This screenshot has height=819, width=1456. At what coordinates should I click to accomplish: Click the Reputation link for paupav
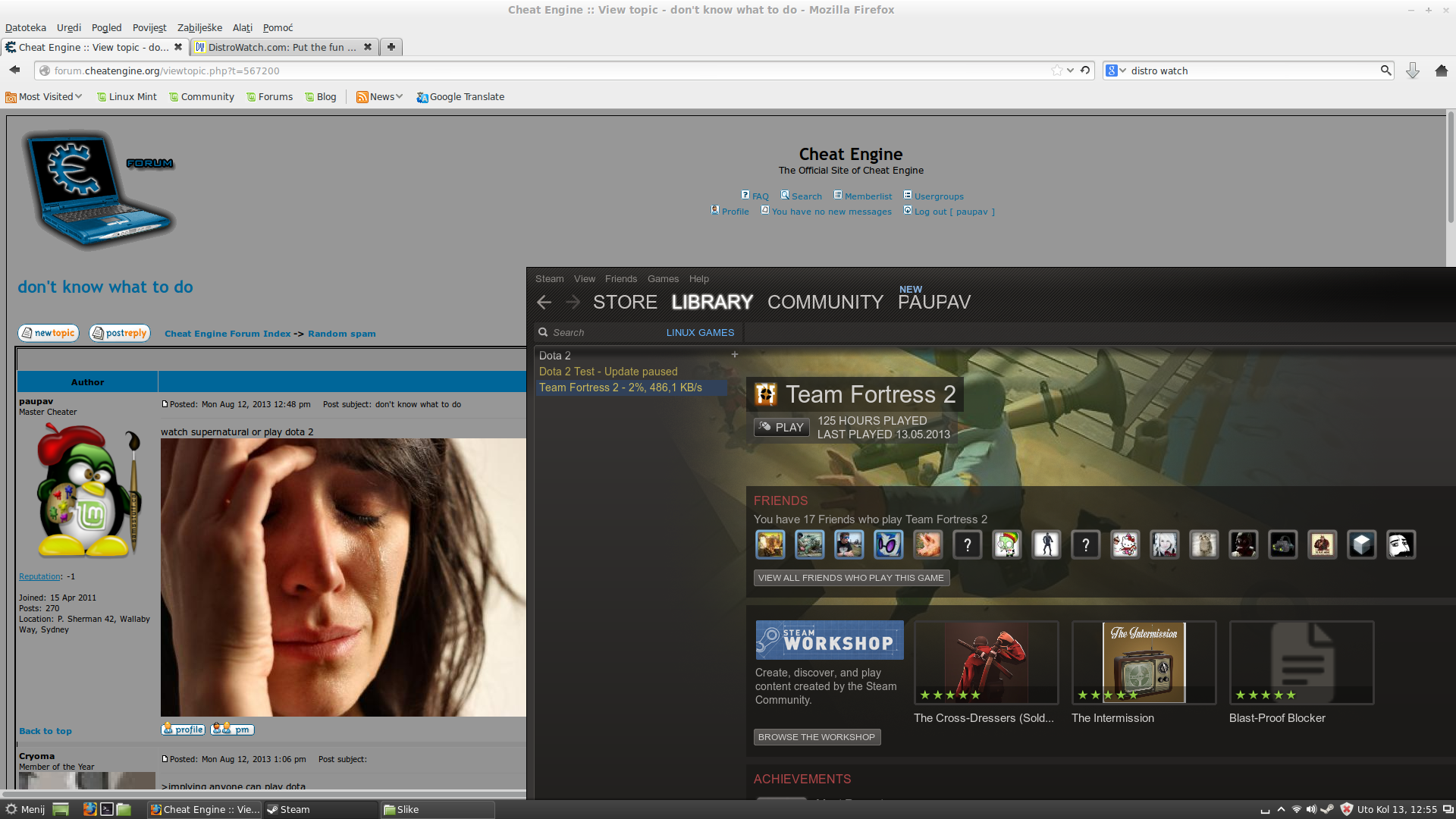tap(40, 576)
